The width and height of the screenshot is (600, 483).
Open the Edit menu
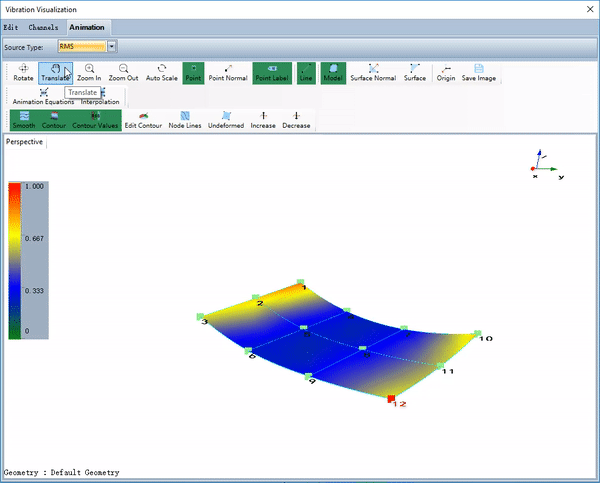pos(11,27)
